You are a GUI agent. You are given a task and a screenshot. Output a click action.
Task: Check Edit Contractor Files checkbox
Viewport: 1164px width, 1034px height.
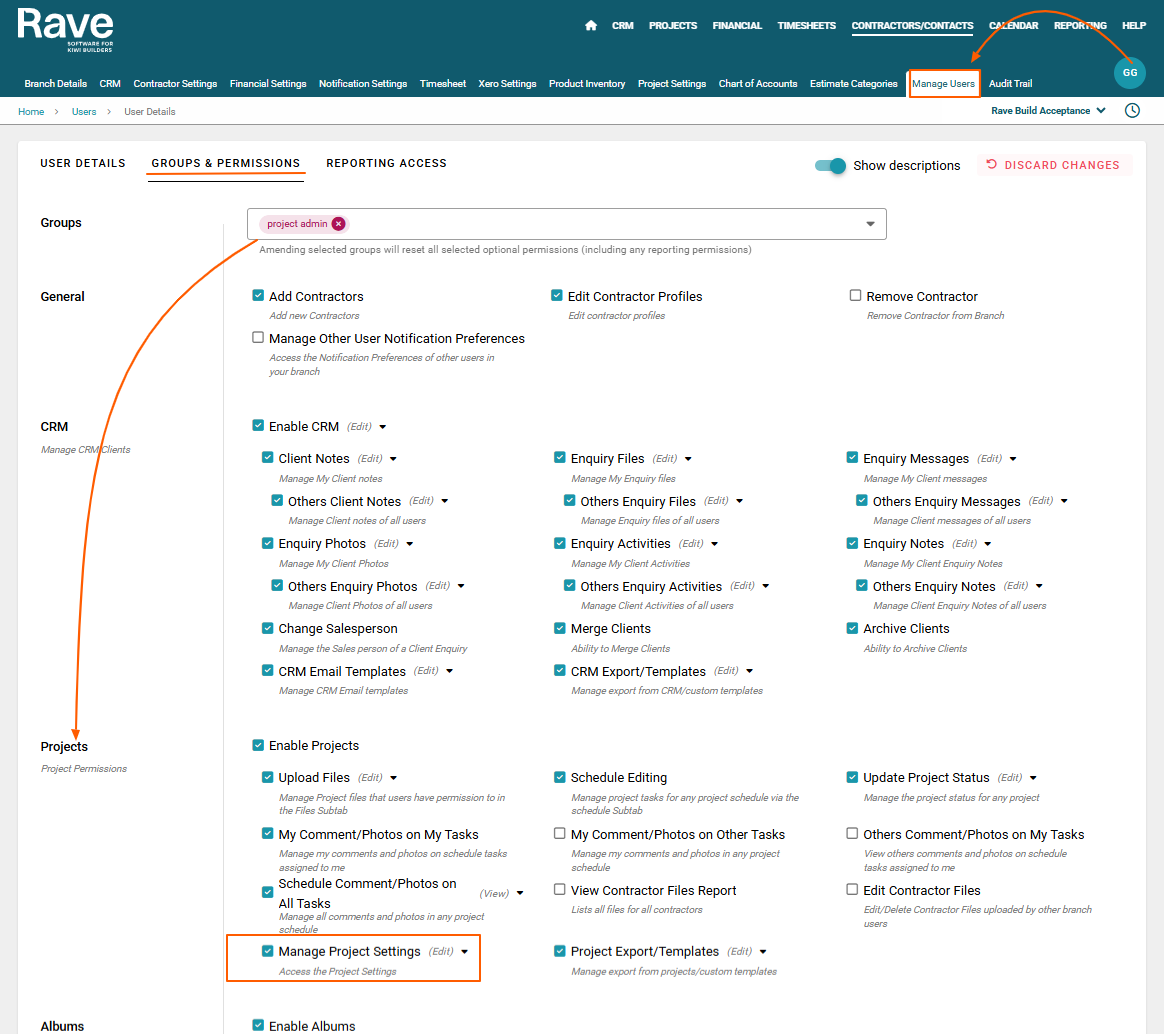852,889
